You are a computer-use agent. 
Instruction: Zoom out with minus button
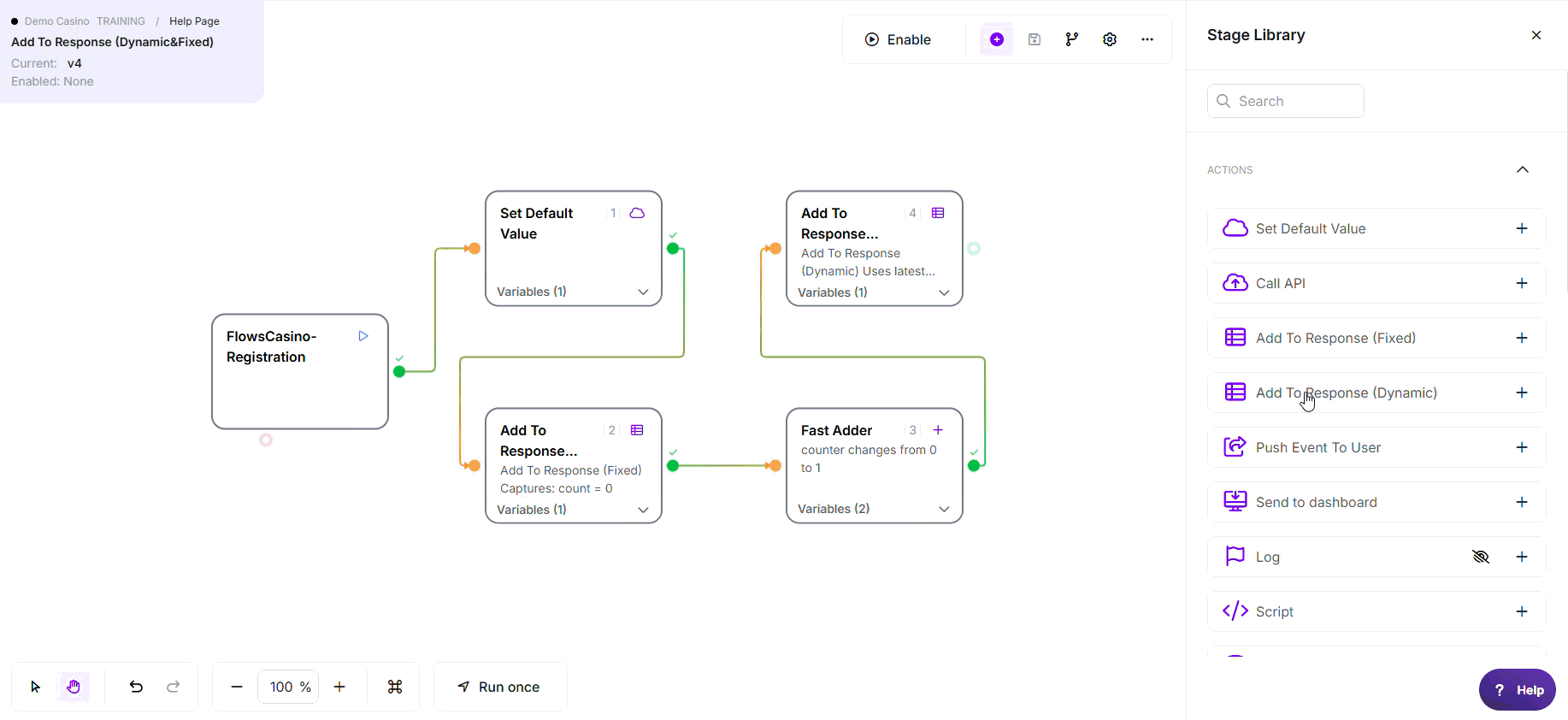237,687
